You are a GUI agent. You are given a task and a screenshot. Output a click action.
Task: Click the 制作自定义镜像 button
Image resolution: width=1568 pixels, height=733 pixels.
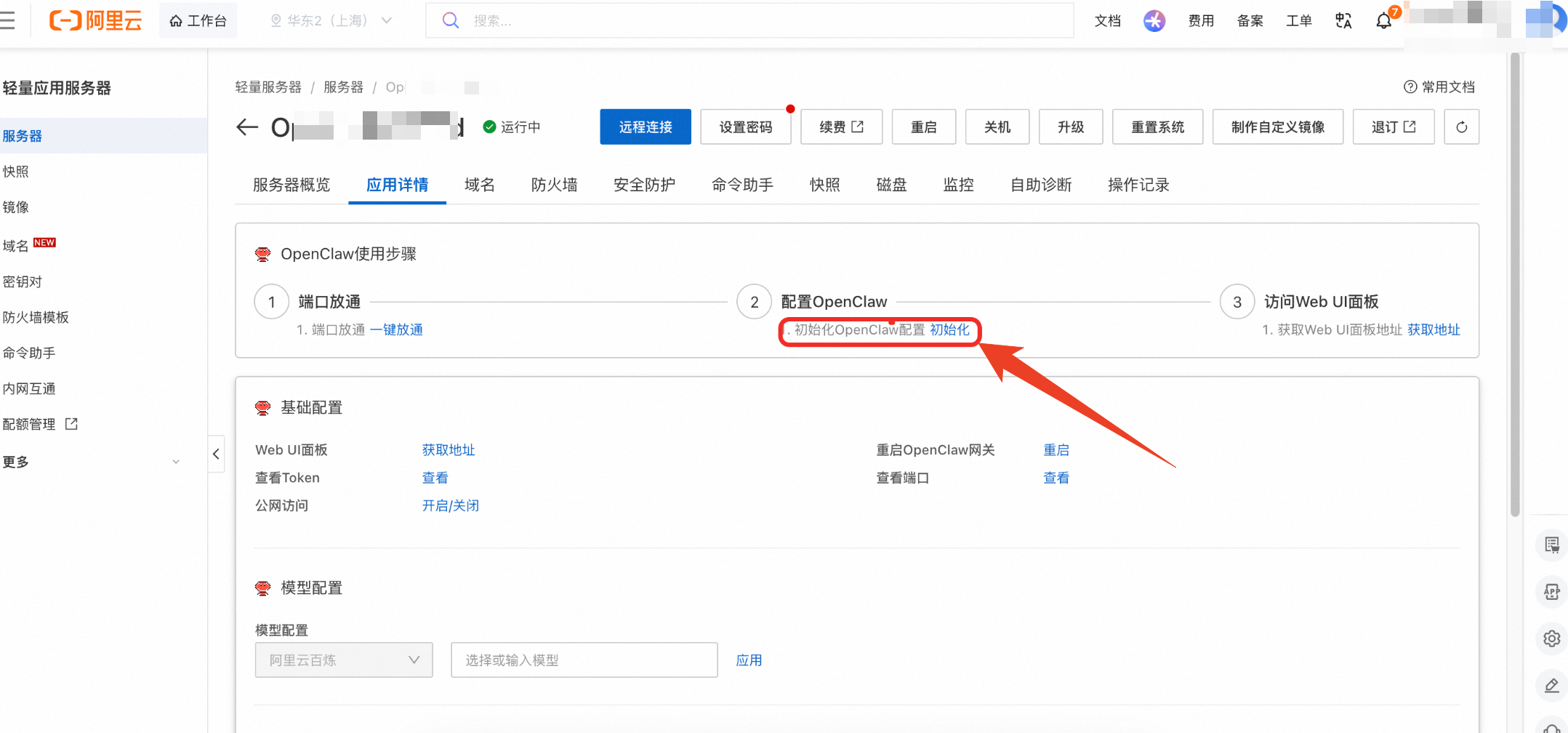coord(1278,127)
